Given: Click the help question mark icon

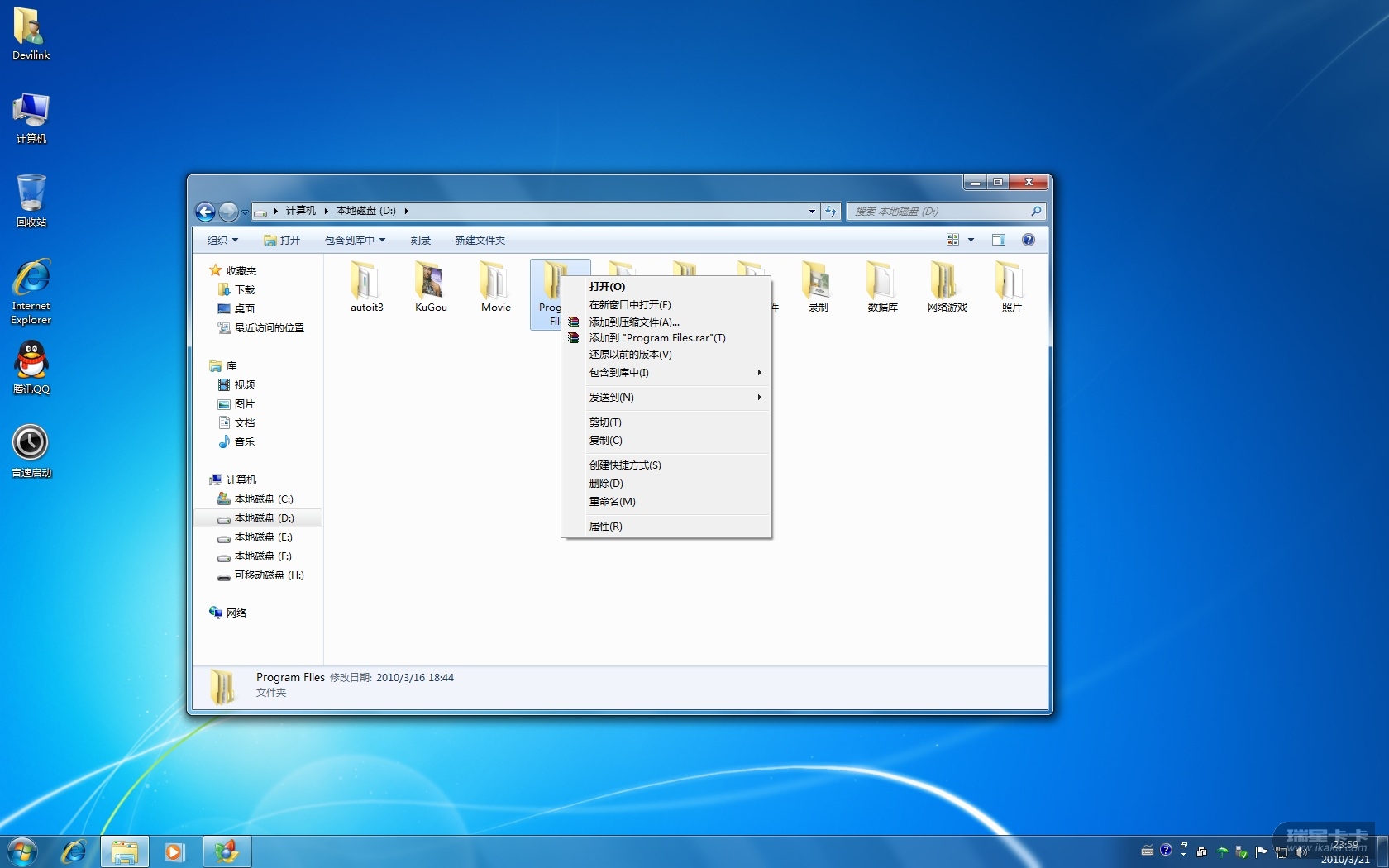Looking at the screenshot, I should pyautogui.click(x=1028, y=240).
